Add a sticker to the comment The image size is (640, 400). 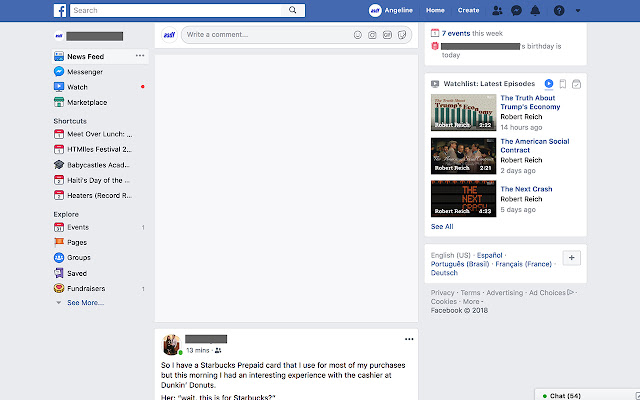point(401,35)
